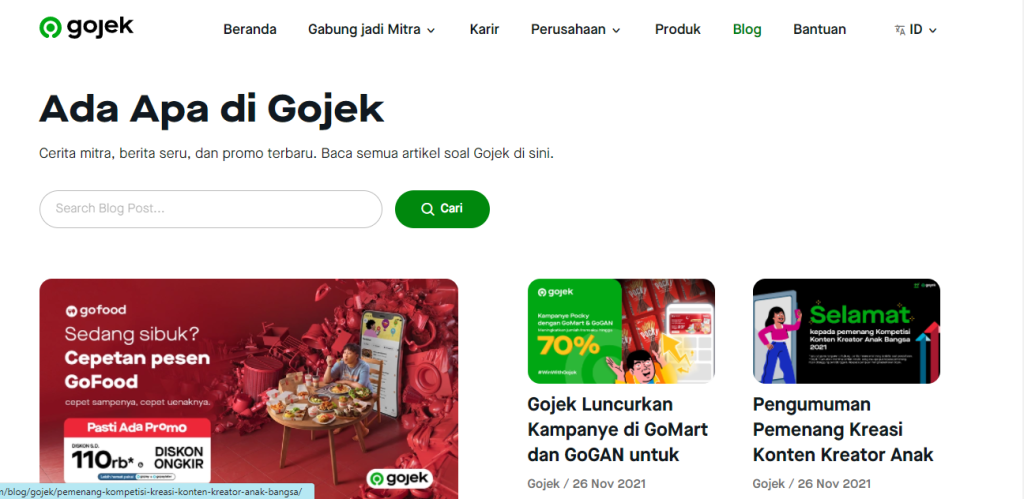Expand the Gabung jadi Mitra chevron
Viewport: 1024px width, 499px height.
tap(431, 30)
